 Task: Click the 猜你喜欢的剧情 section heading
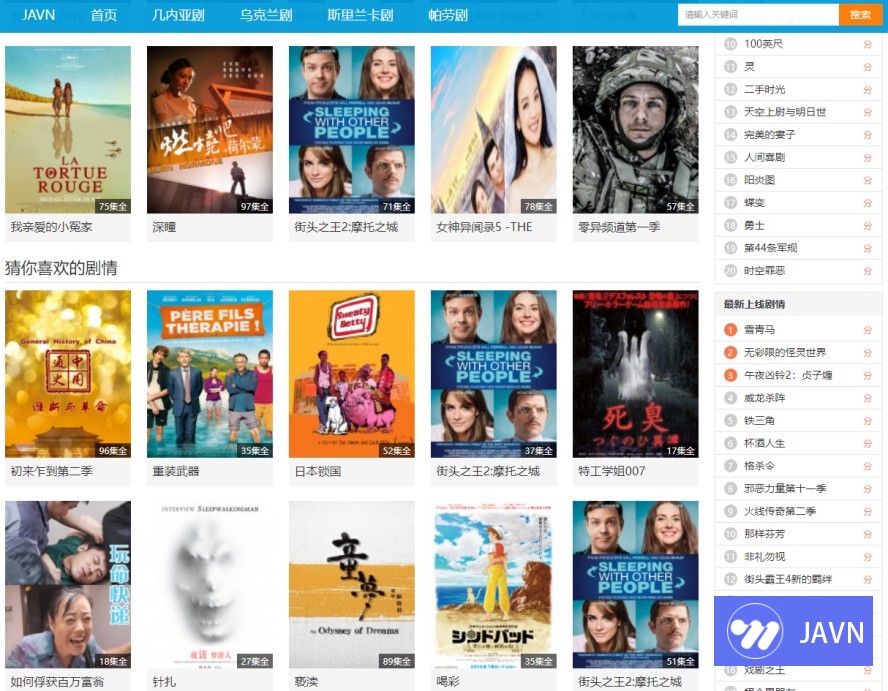click(x=61, y=268)
